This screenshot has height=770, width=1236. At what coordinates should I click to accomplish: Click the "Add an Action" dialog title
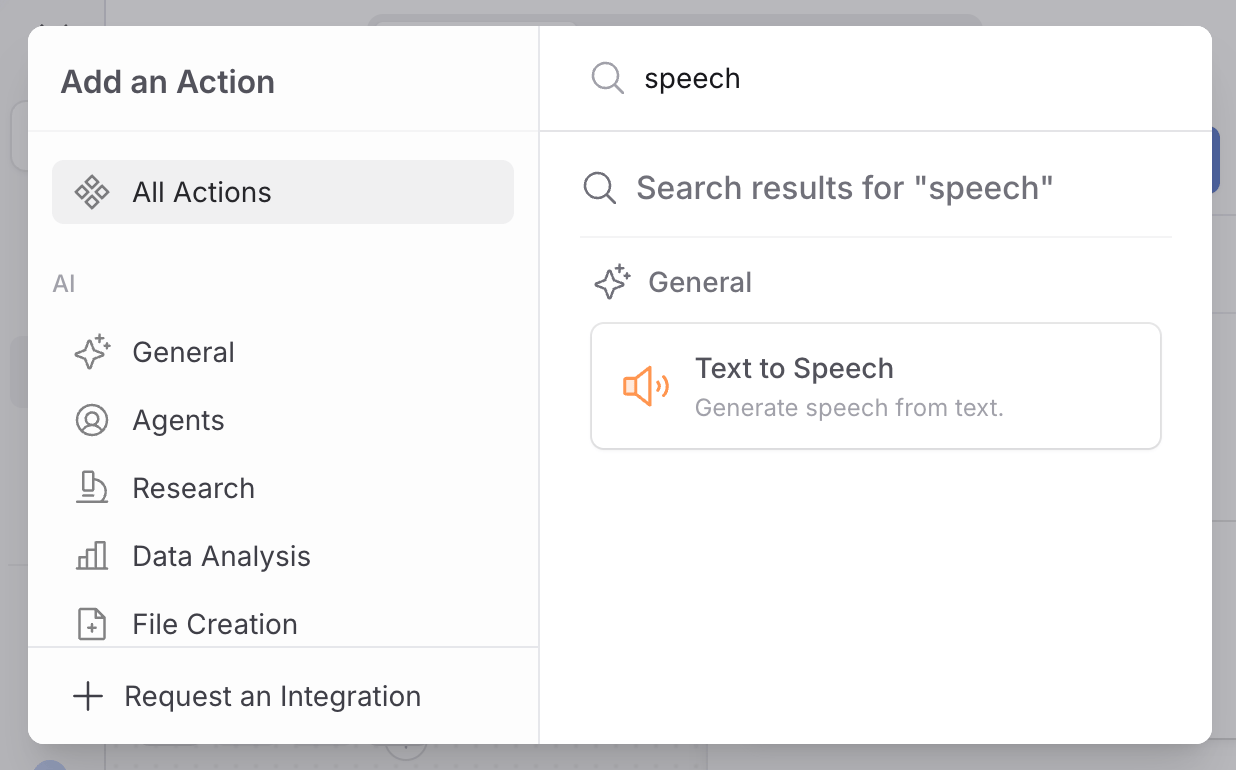point(168,82)
